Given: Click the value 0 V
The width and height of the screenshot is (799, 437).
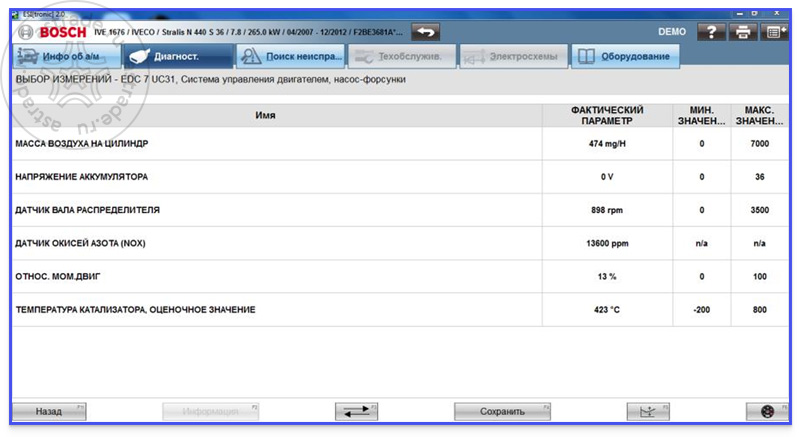Looking at the screenshot, I should (x=607, y=177).
